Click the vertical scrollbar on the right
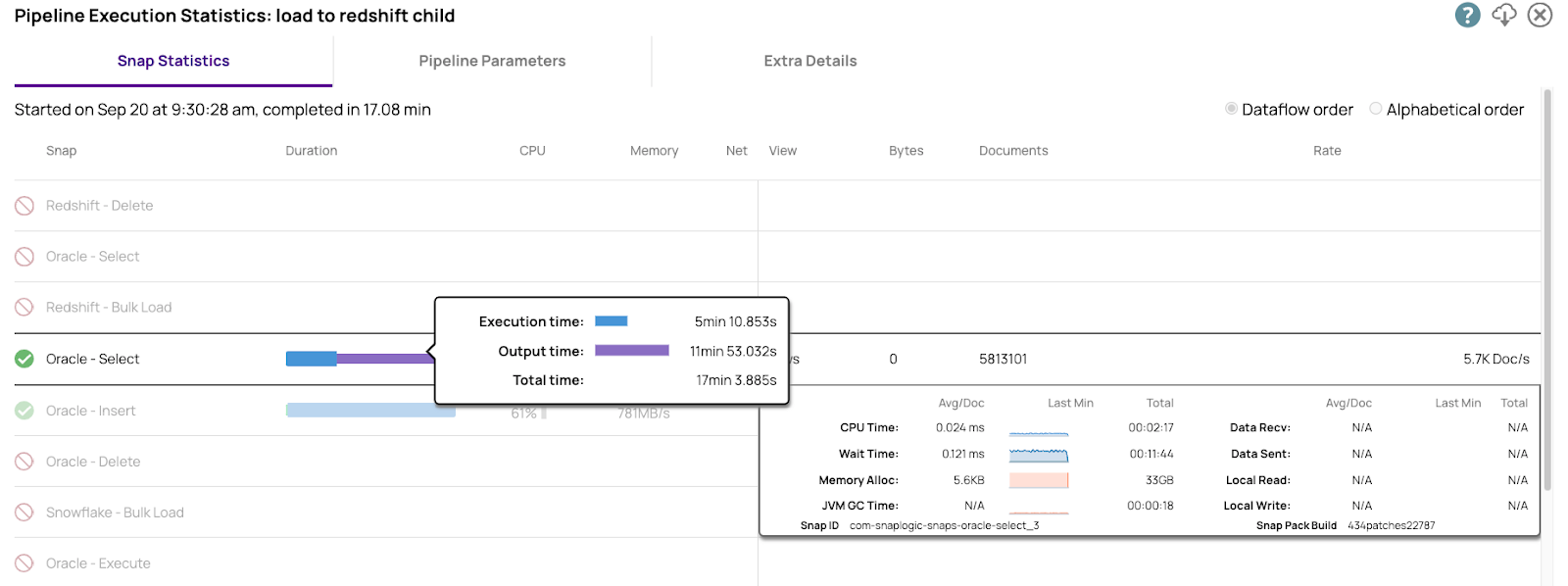Image resolution: width=1568 pixels, height=586 pixels. pos(1547,294)
